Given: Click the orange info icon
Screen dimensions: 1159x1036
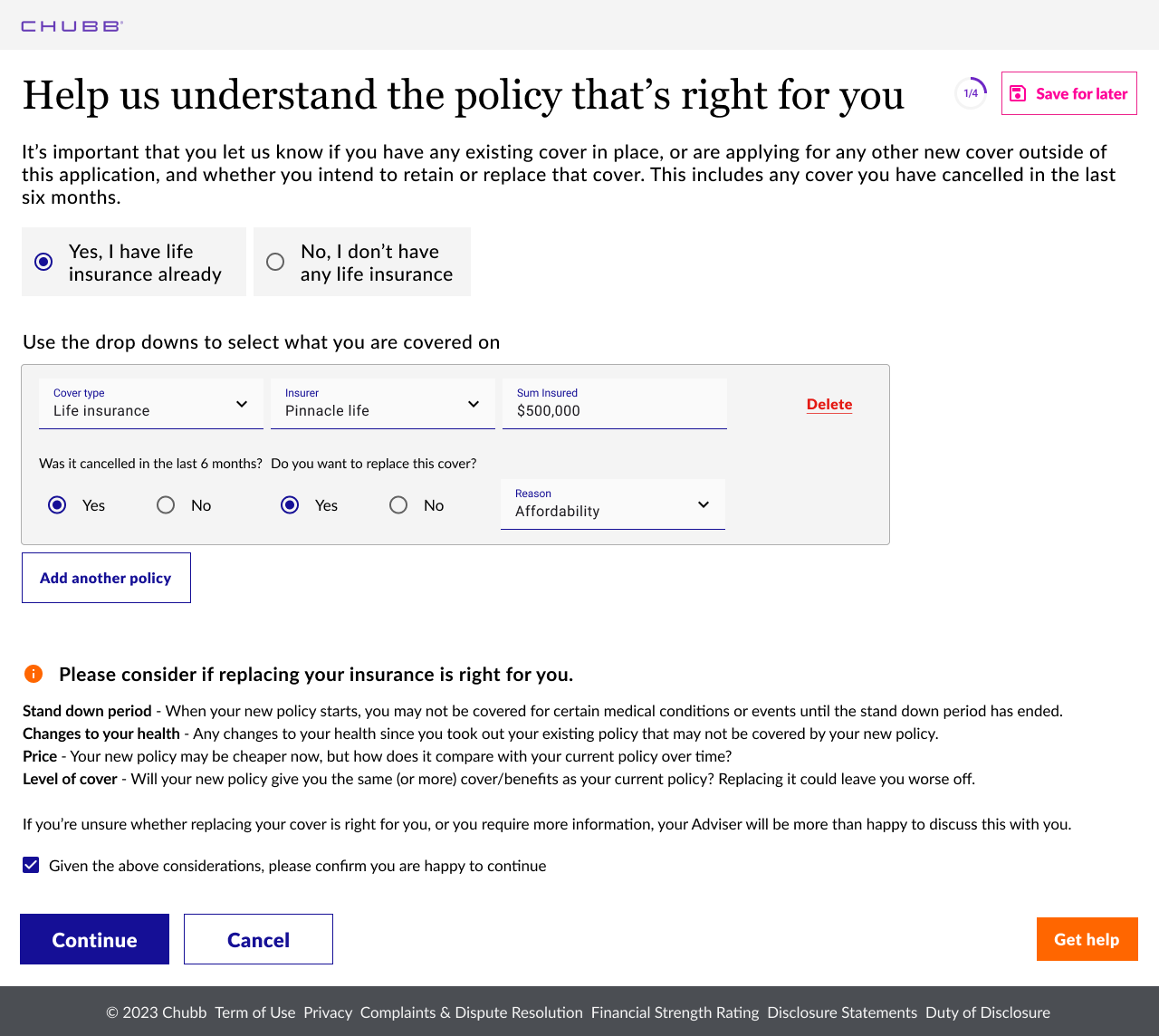Looking at the screenshot, I should [x=34, y=674].
